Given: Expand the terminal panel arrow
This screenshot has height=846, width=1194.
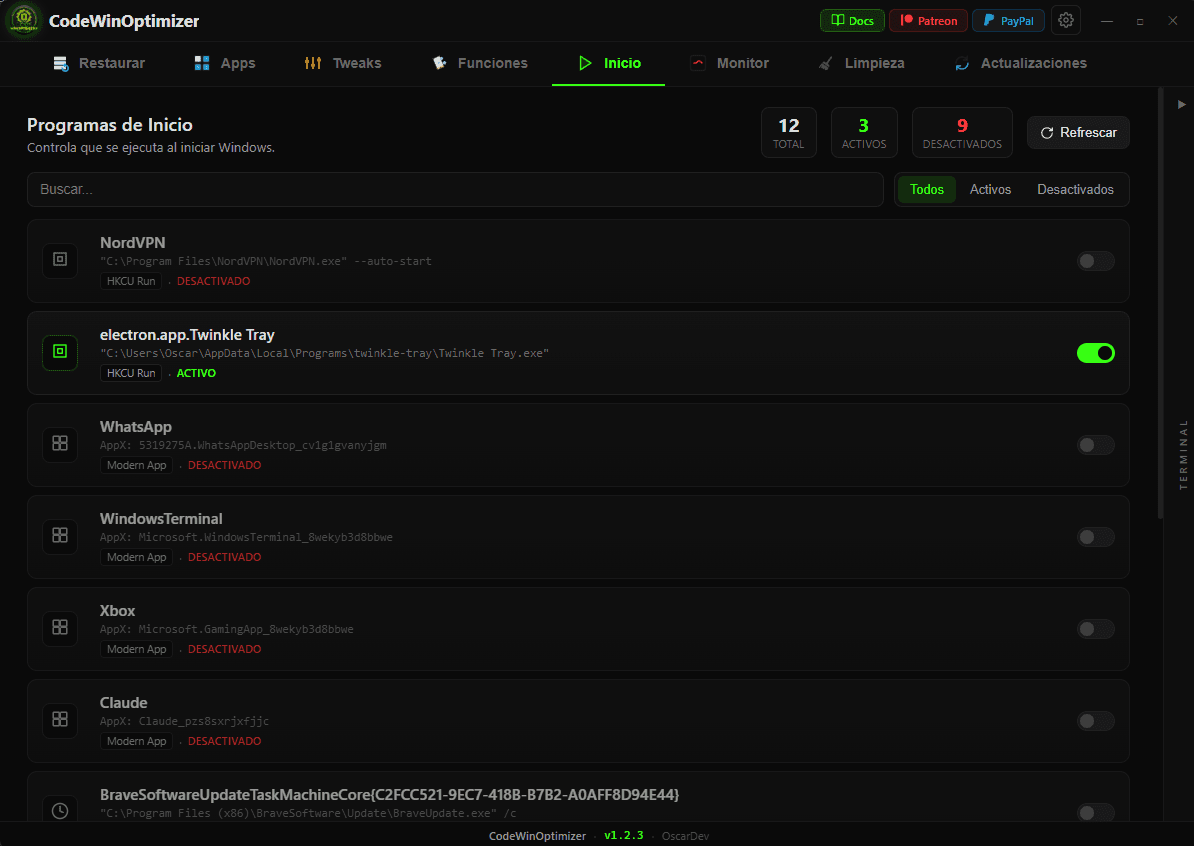Looking at the screenshot, I should (1181, 104).
